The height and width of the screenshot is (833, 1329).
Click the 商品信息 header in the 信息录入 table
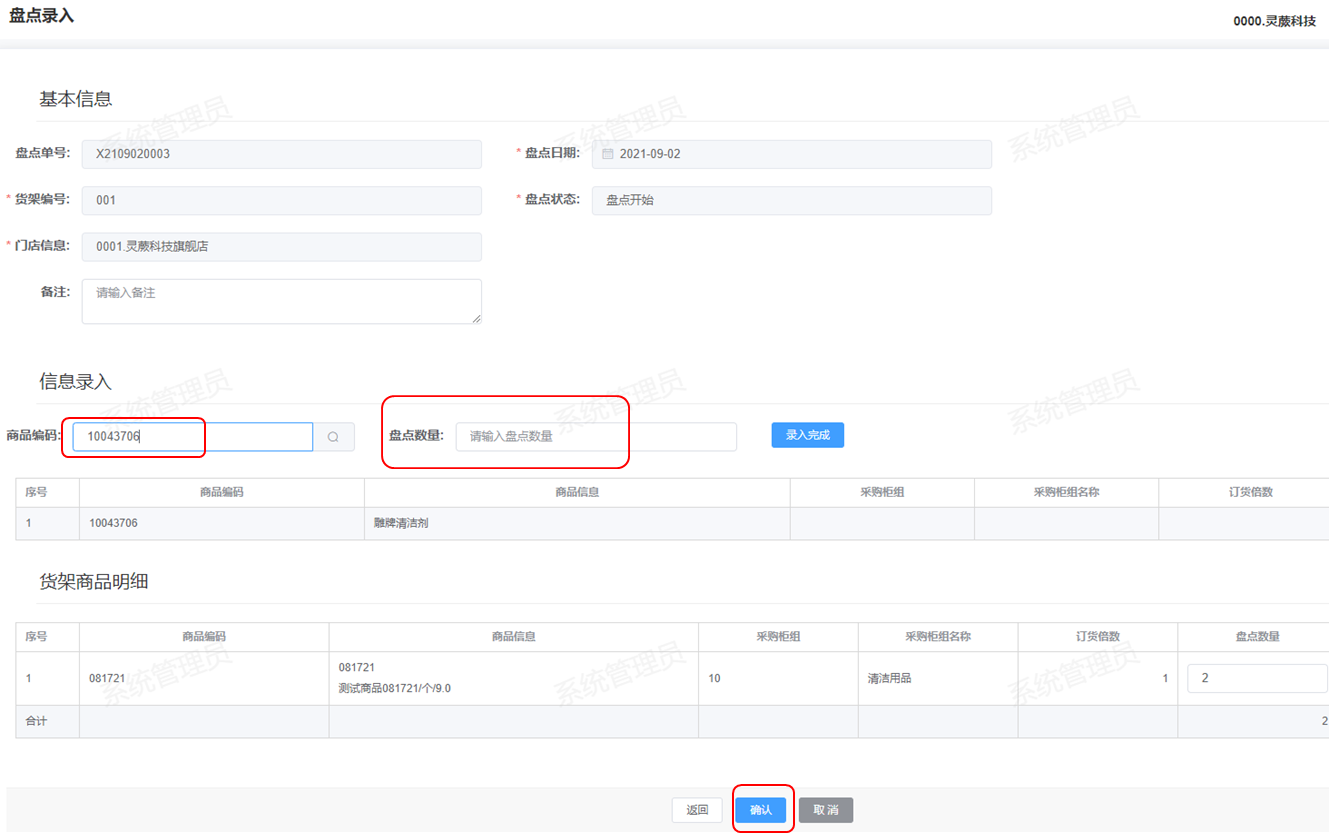[x=577, y=493]
